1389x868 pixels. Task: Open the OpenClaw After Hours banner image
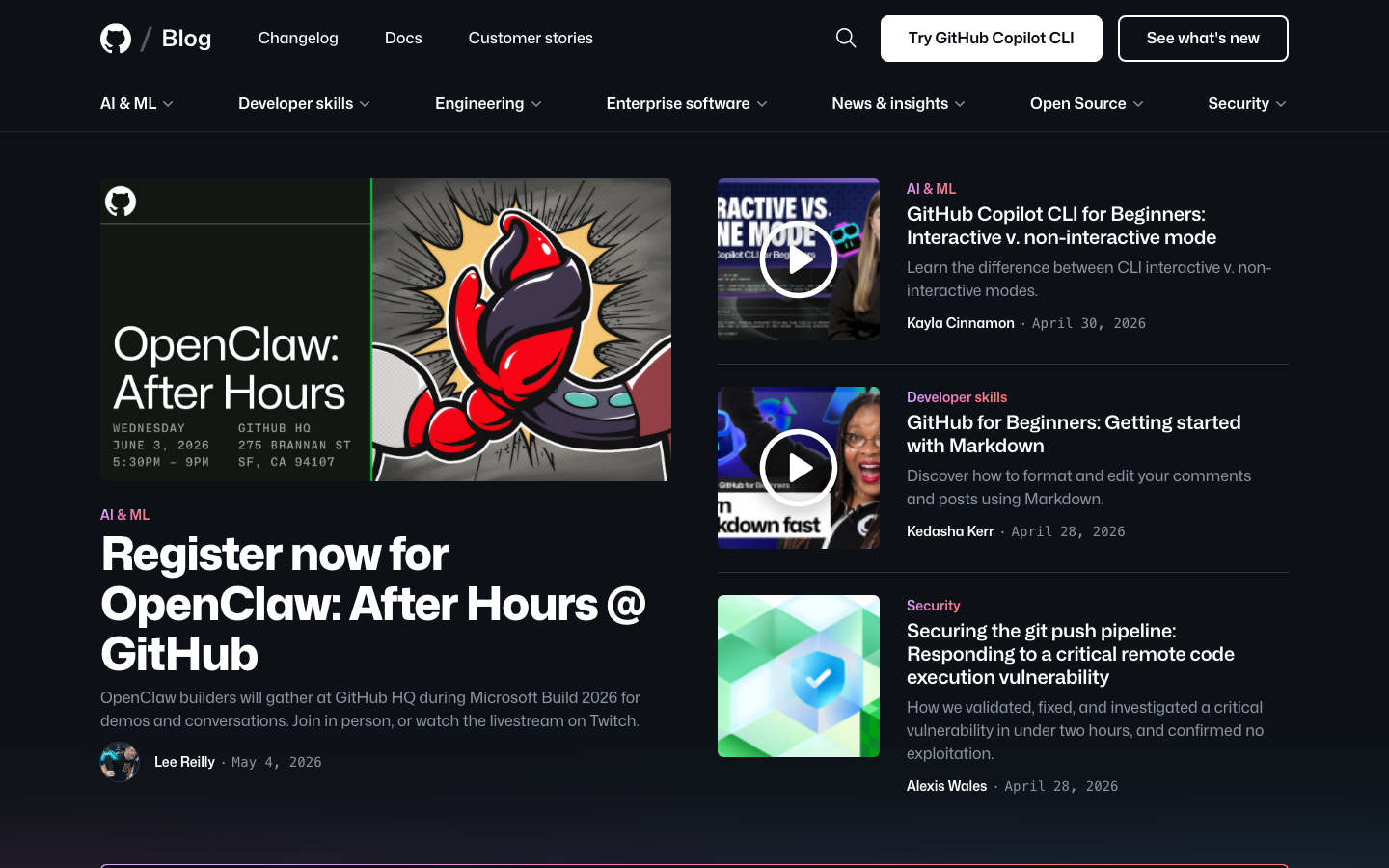[x=386, y=330]
